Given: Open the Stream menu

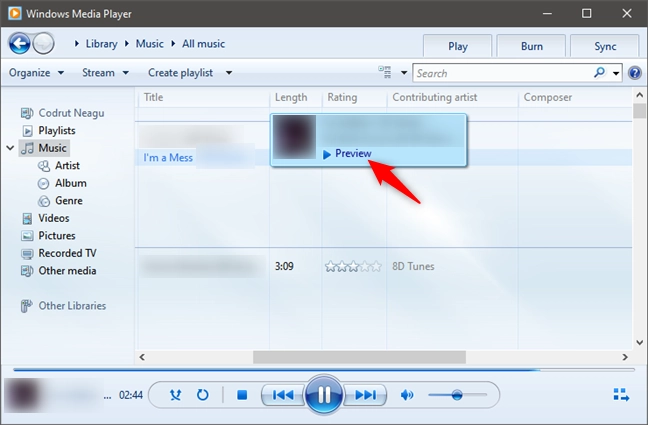Looking at the screenshot, I should tap(105, 73).
